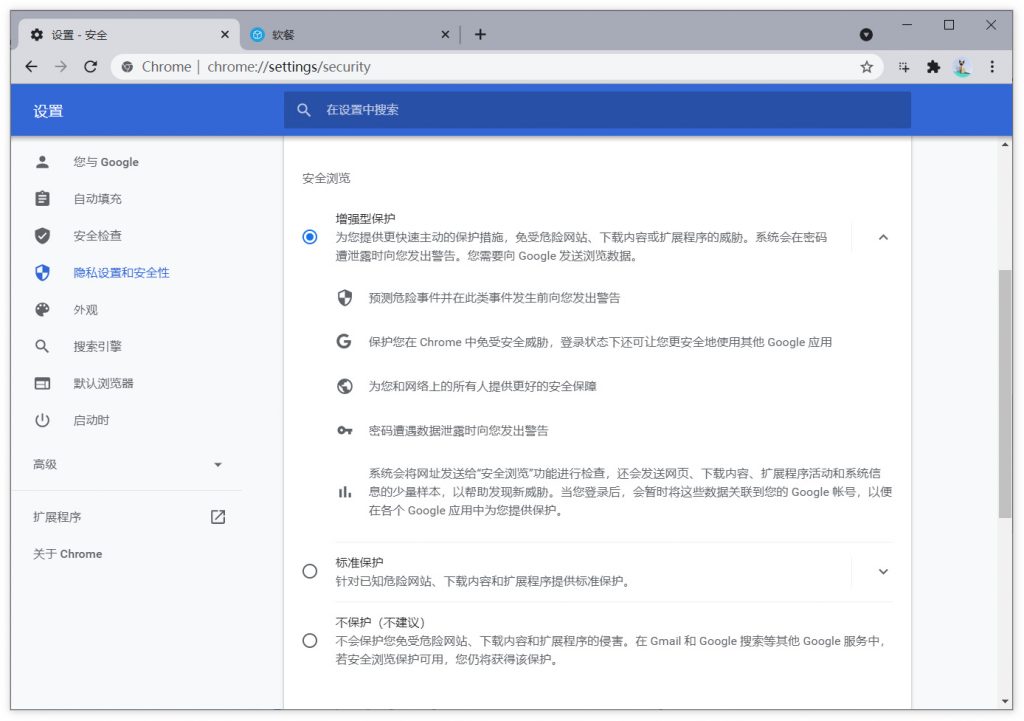
Task: Choose 标准保护 protection level
Action: [x=310, y=571]
